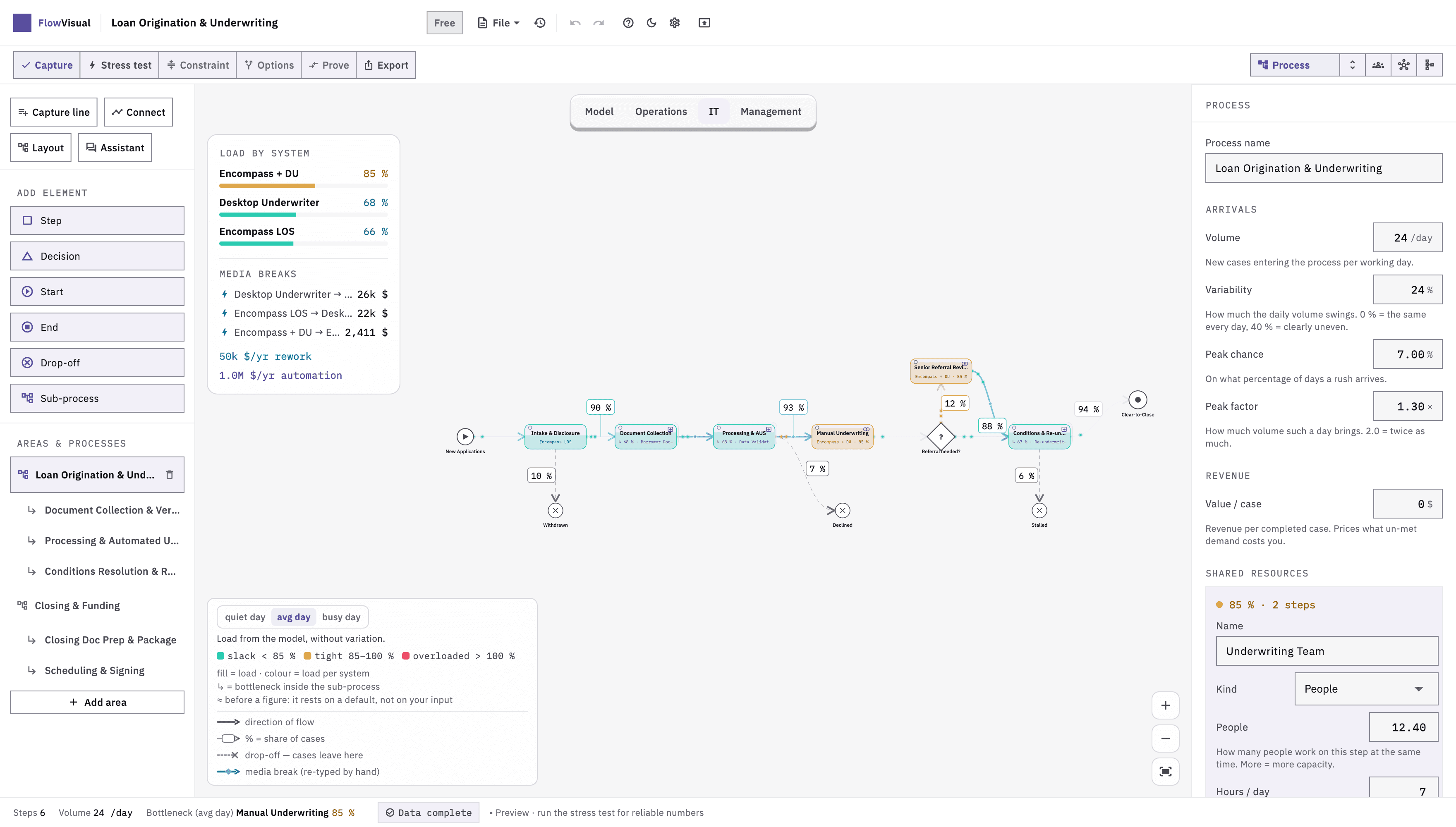Click the Volume per day field

tap(1407, 237)
